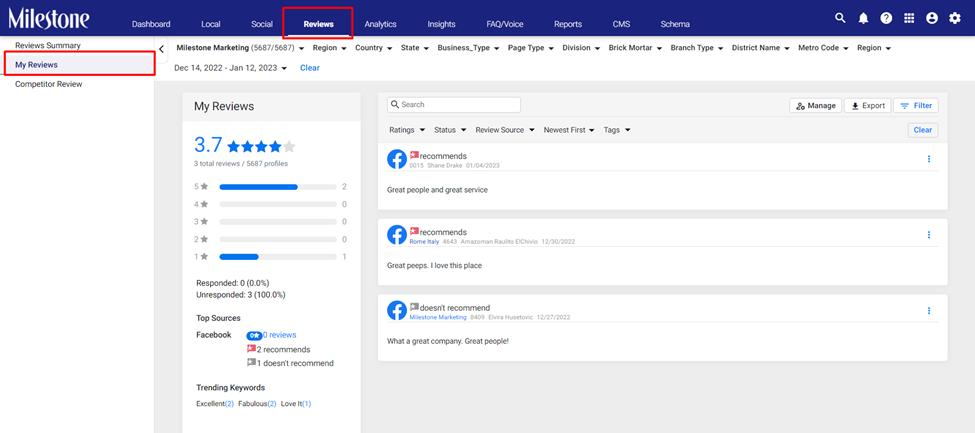Click the Facebook icon on Rome Italy review
The image size is (975, 433).
397,235
